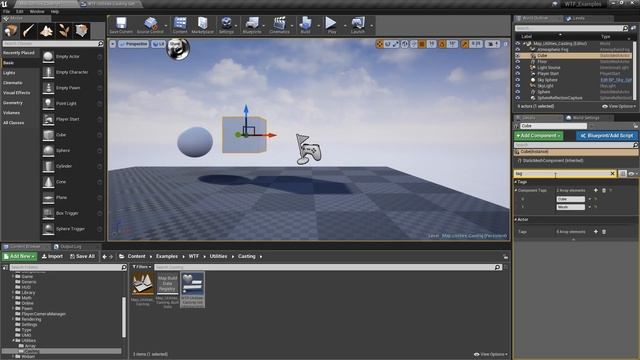Clear the details search field X
Screen dimensions: 640x360
[x=612, y=173]
